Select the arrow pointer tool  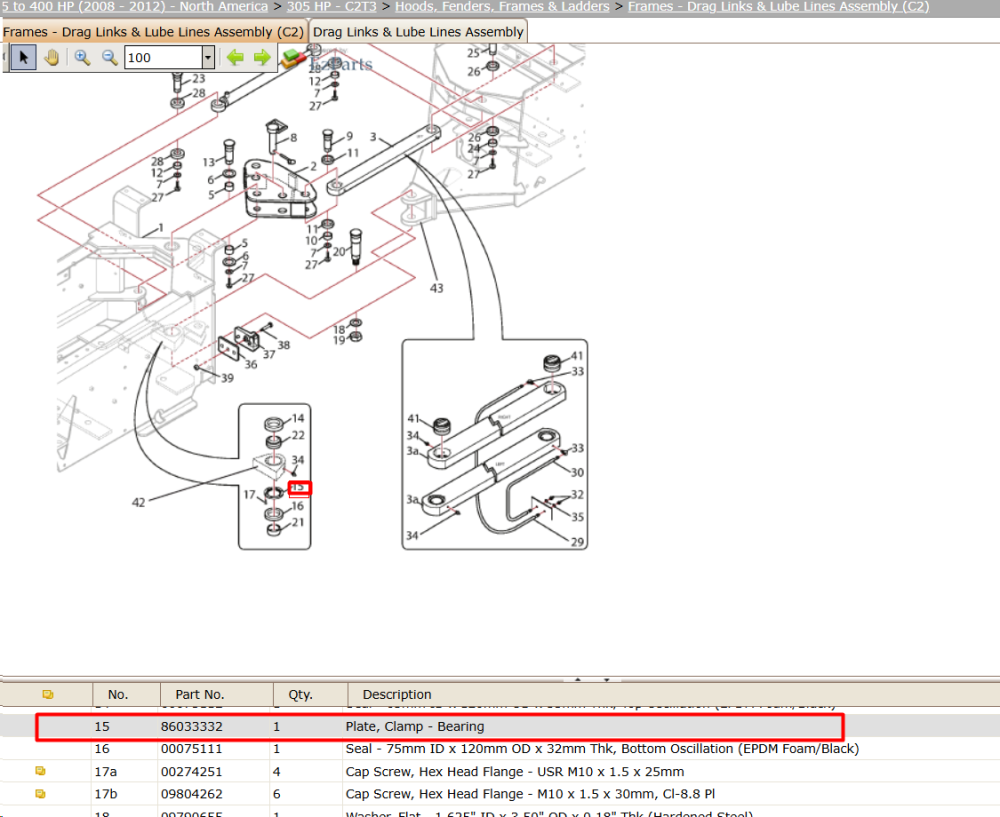pyautogui.click(x=24, y=58)
